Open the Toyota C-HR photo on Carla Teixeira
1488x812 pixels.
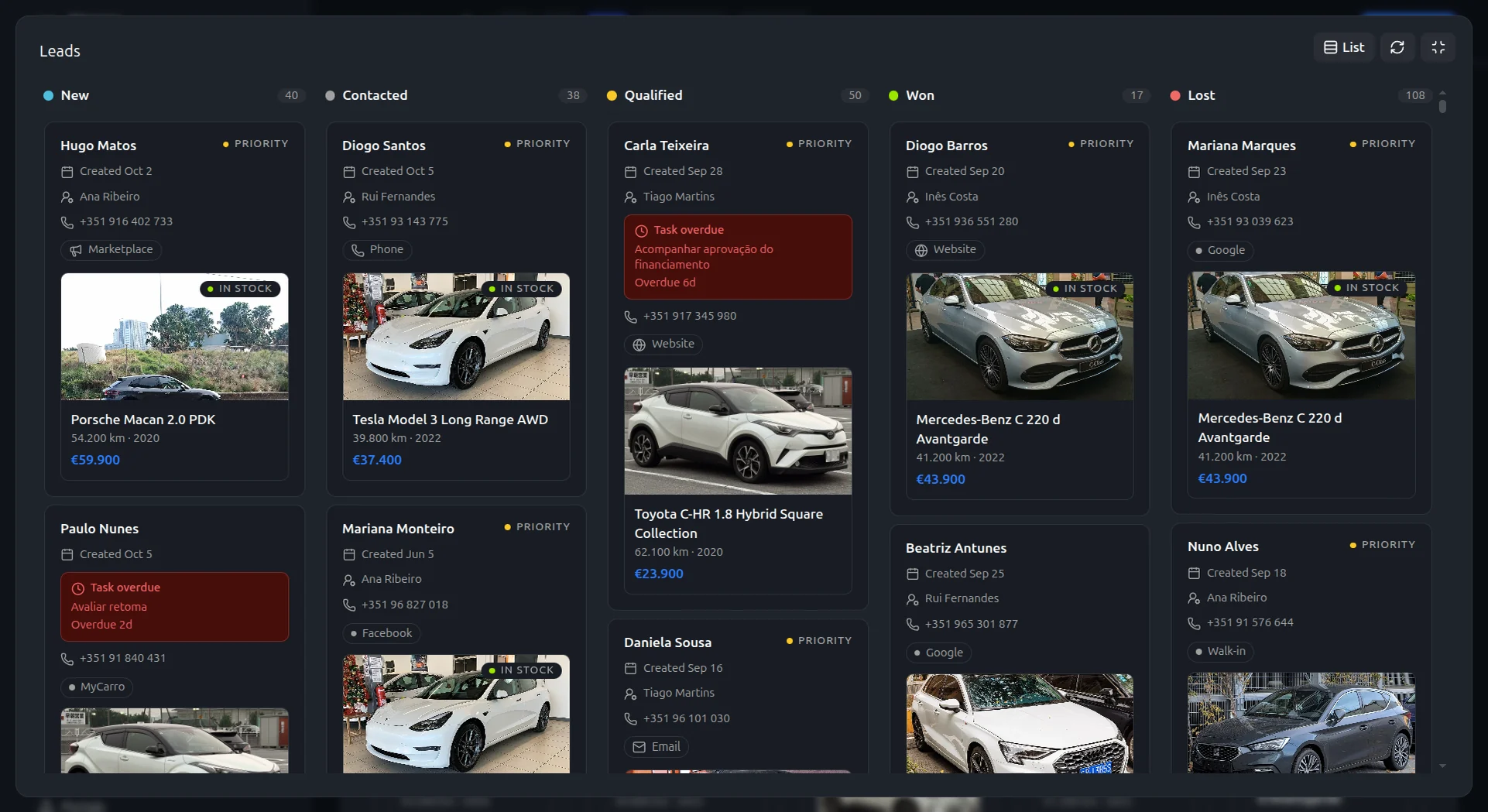click(738, 431)
